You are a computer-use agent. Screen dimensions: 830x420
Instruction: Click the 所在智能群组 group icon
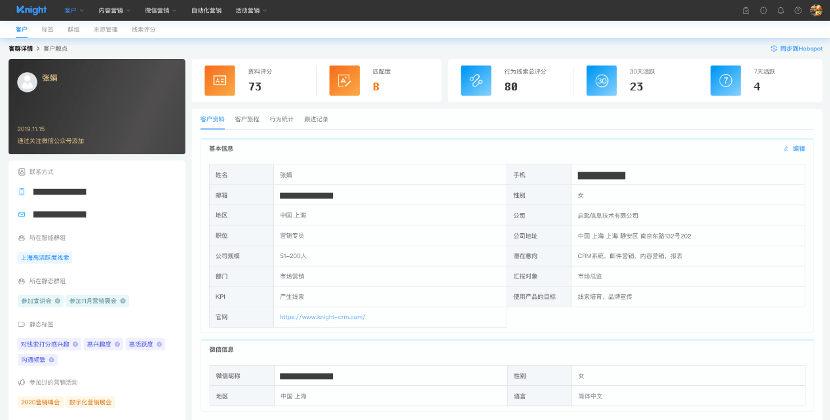pyautogui.click(x=22, y=238)
